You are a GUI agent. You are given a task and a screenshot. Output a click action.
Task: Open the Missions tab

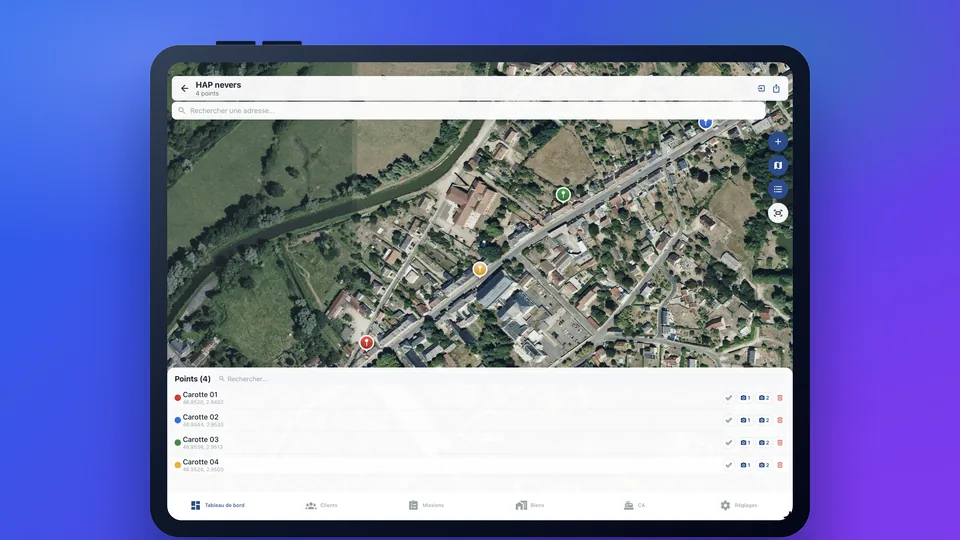[x=426, y=506]
